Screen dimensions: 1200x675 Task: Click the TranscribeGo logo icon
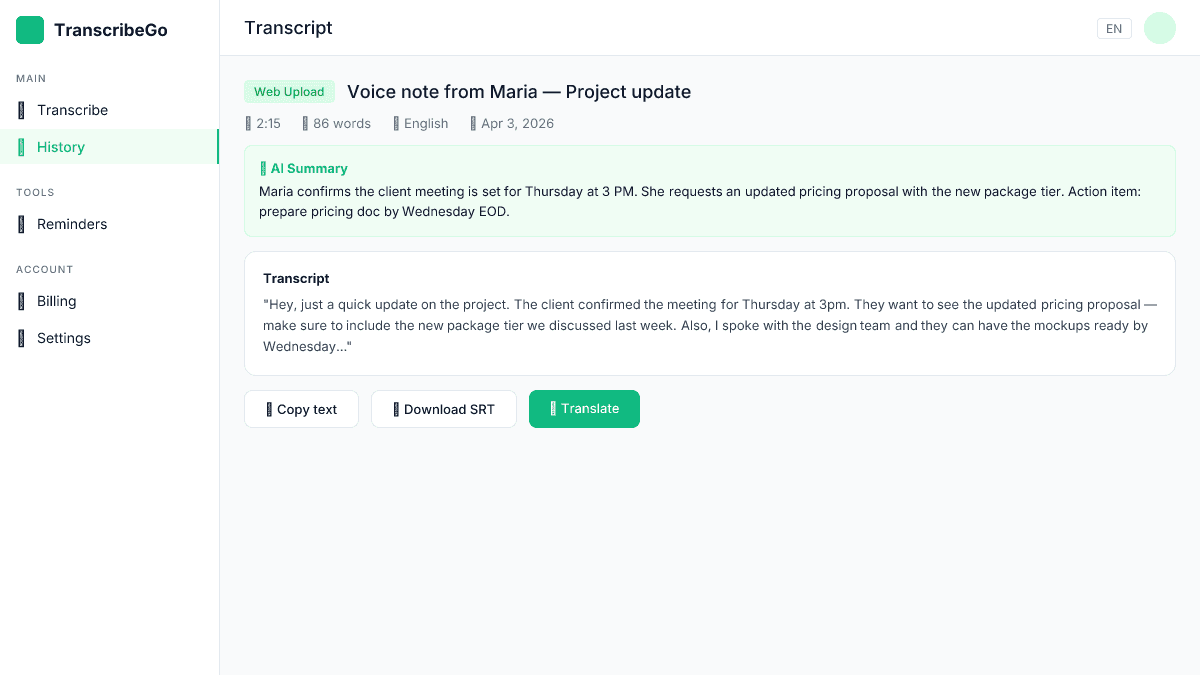(x=29, y=30)
